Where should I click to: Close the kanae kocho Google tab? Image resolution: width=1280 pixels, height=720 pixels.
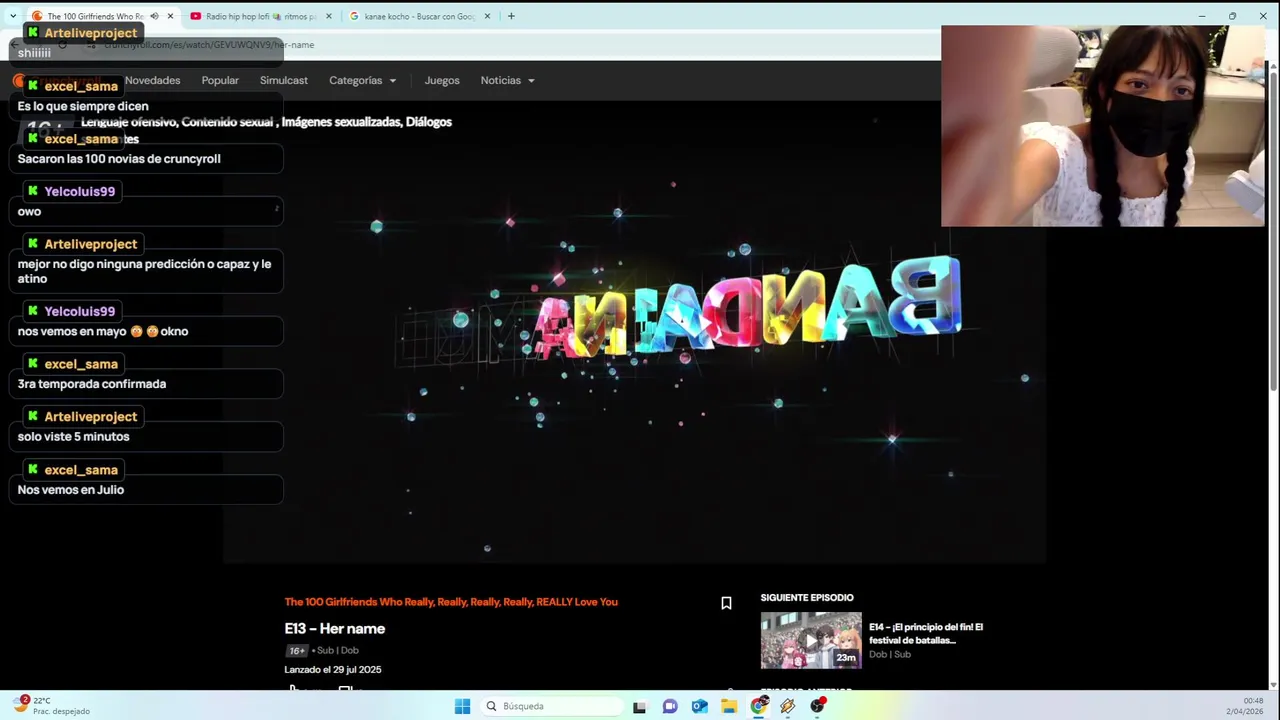487,16
